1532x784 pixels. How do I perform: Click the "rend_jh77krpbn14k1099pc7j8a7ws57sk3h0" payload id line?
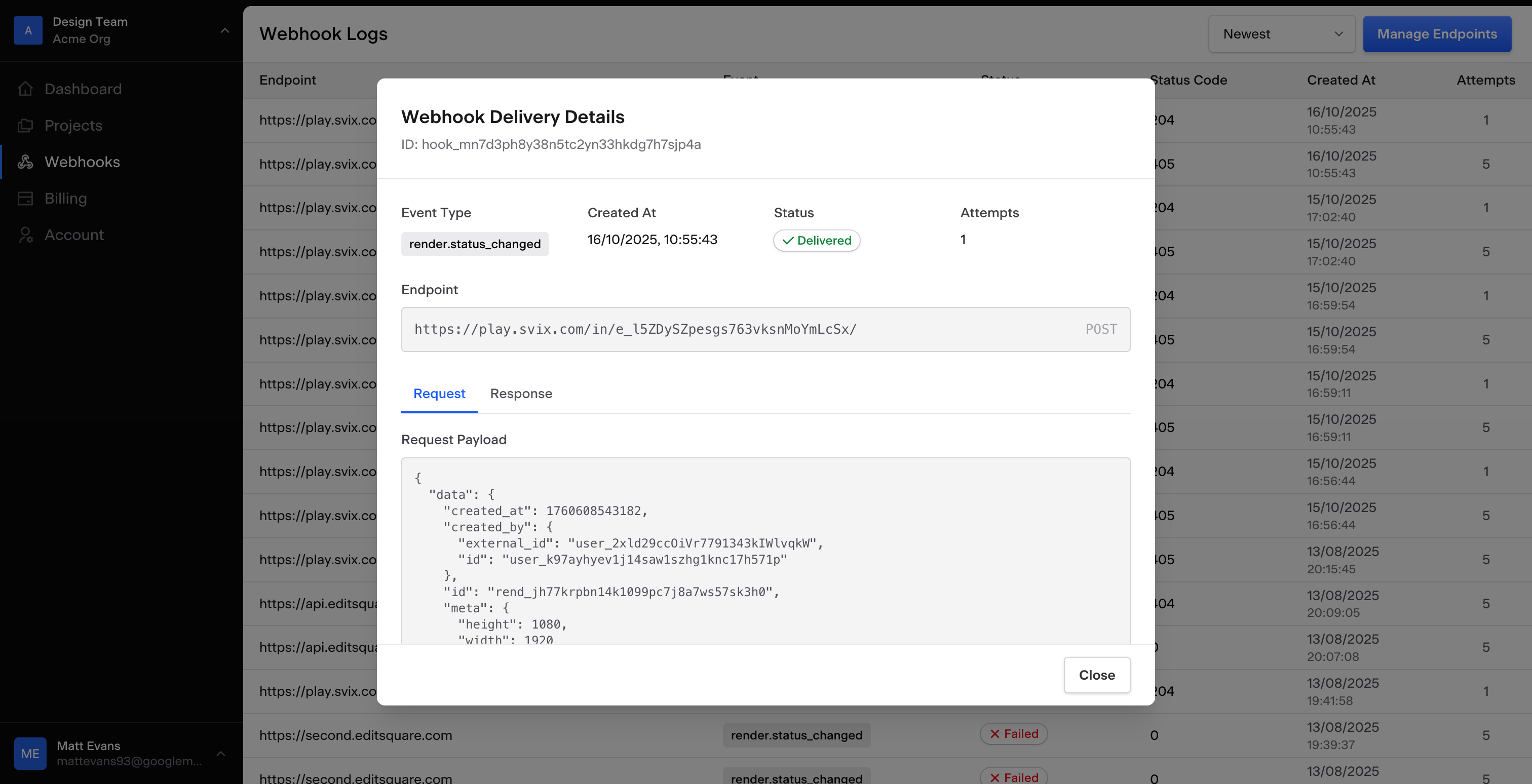611,592
